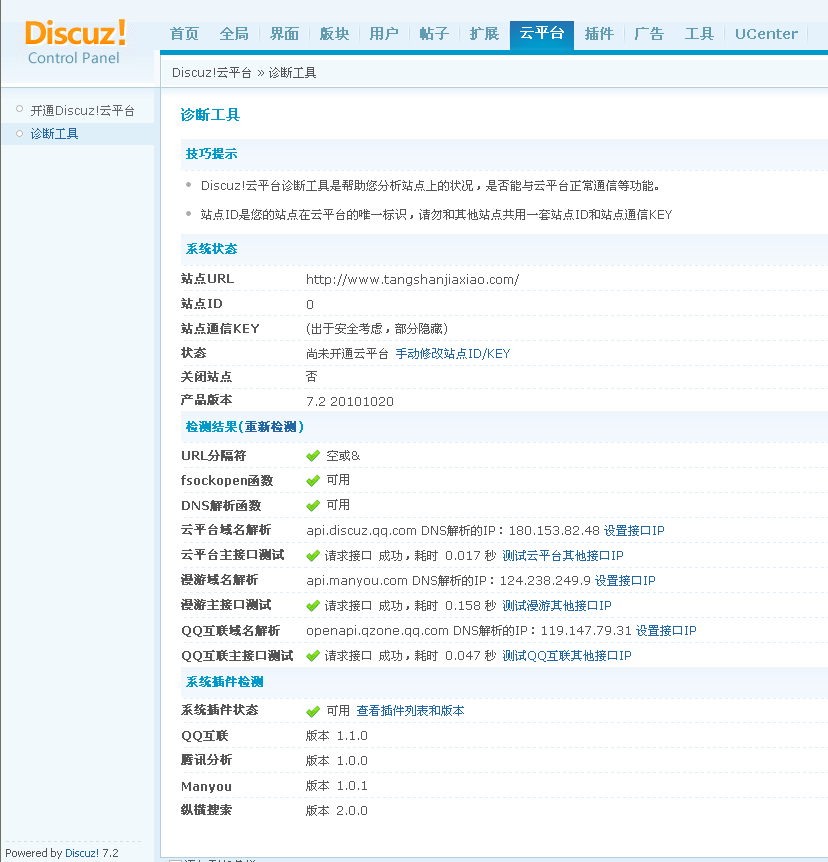Click 手动修改站点ID/KEY link
The width and height of the screenshot is (828, 862).
453,353
